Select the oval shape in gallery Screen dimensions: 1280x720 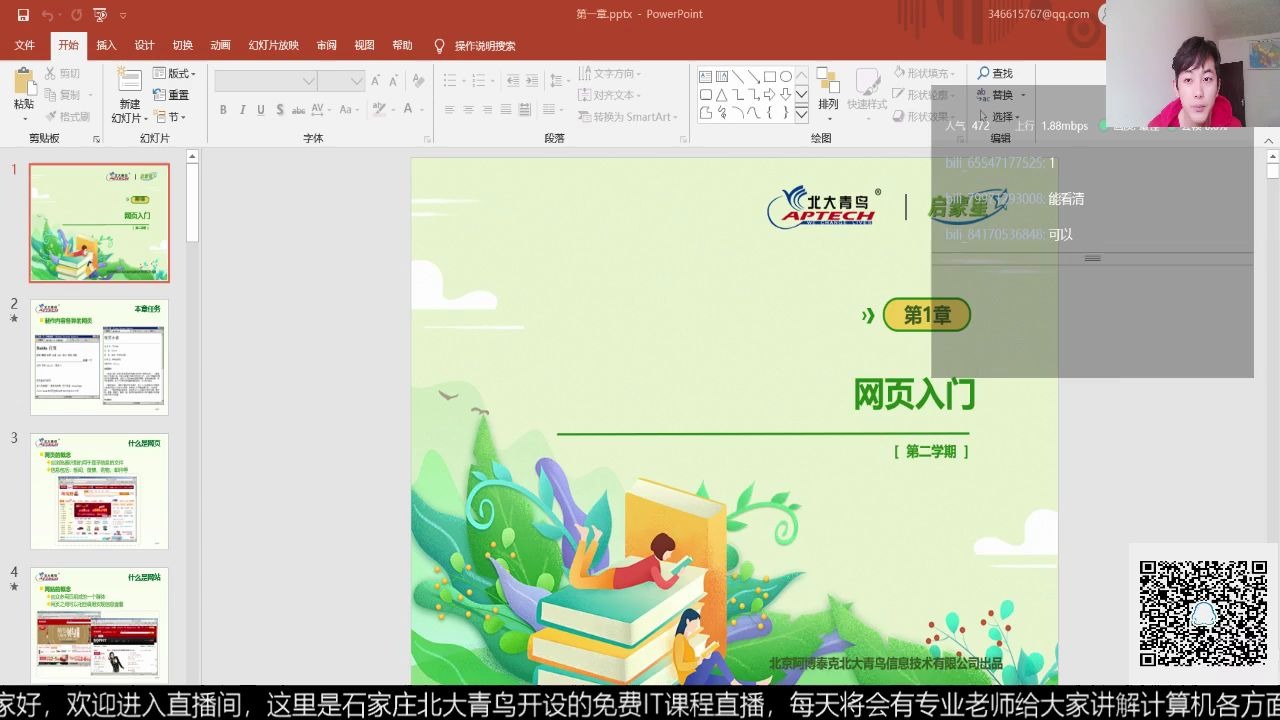coord(785,77)
